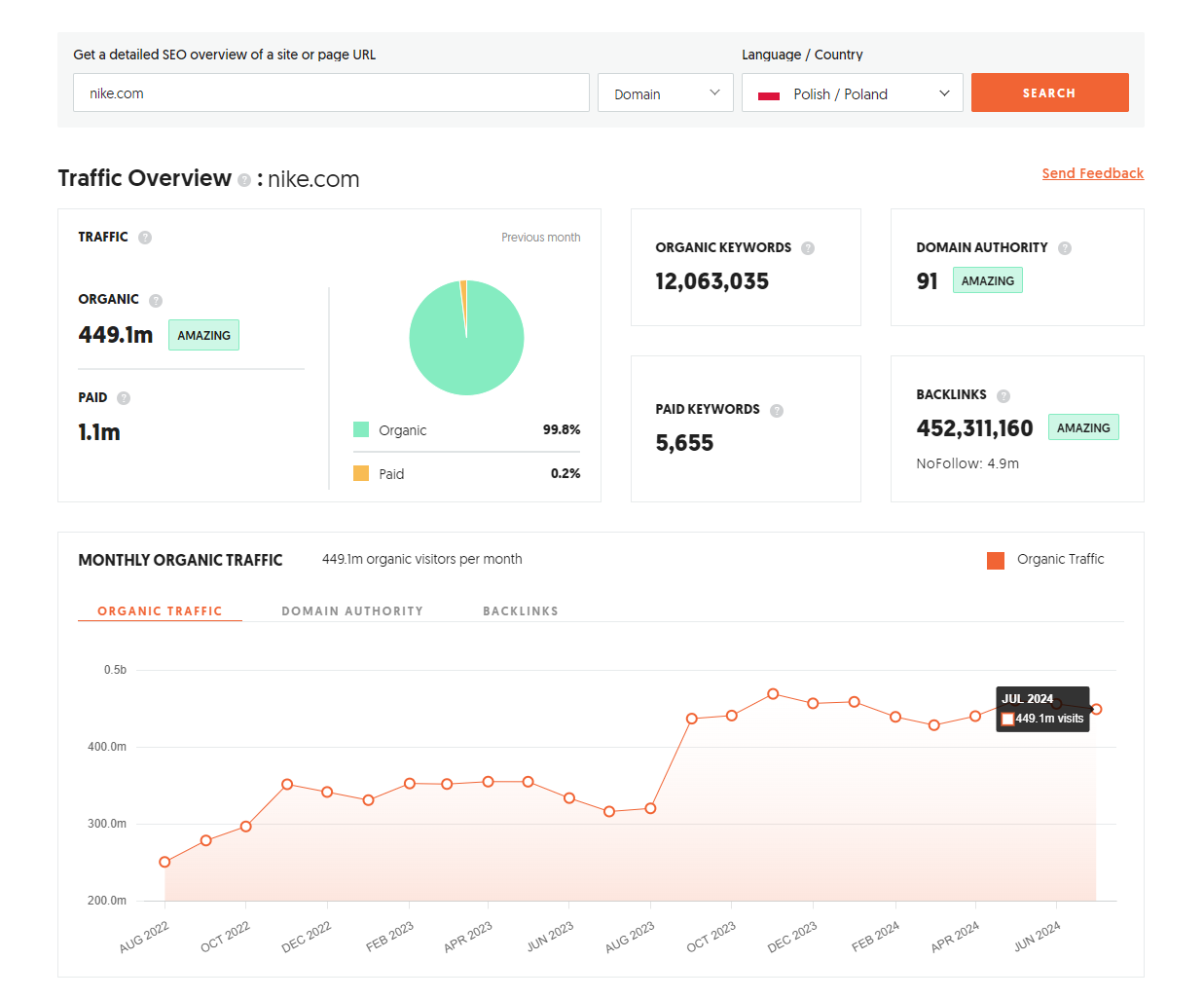The width and height of the screenshot is (1204, 998).
Task: Switch to BACKLINKS chart tab
Action: 521,611
